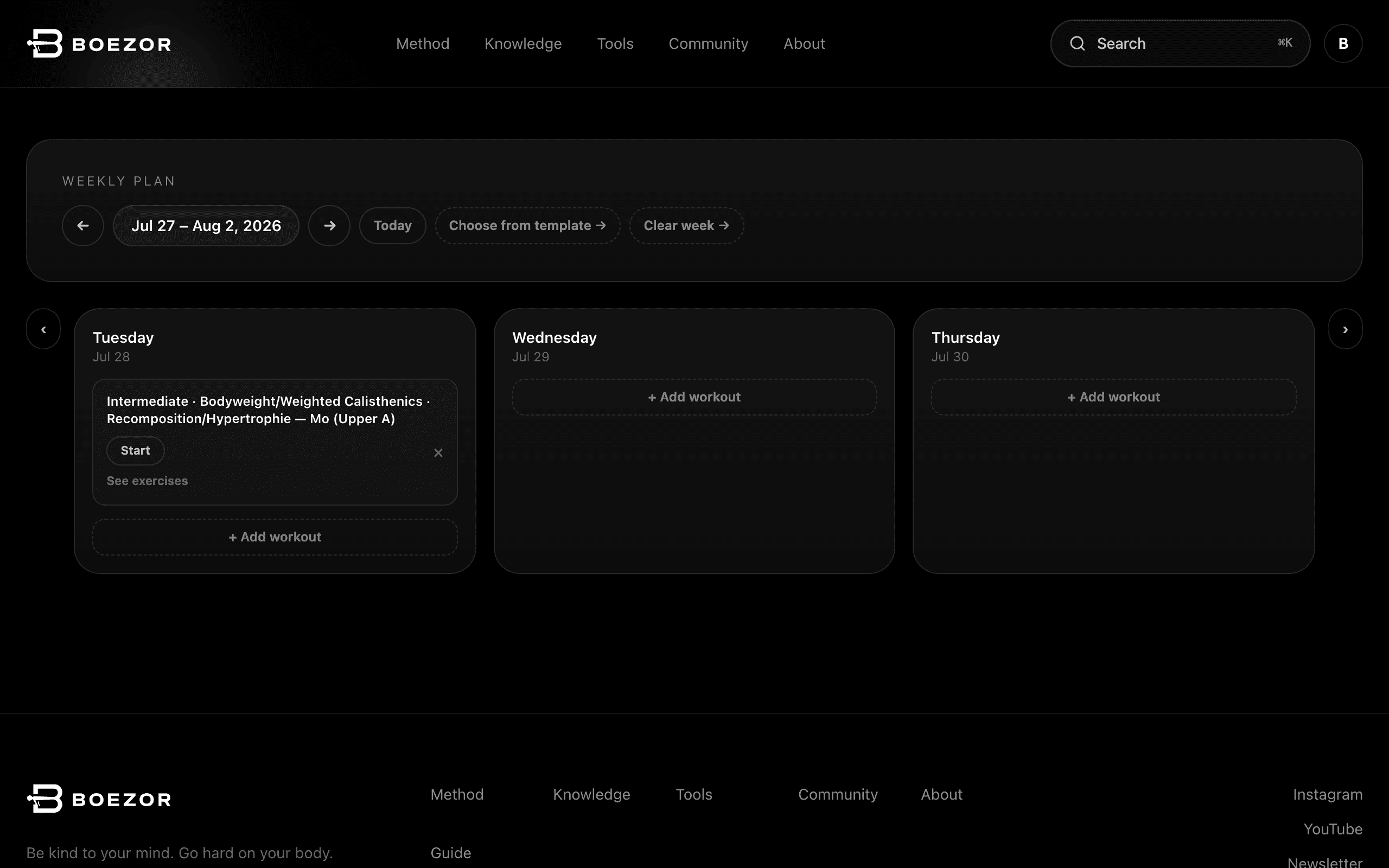Jump to Today in weekly plan

click(x=393, y=226)
